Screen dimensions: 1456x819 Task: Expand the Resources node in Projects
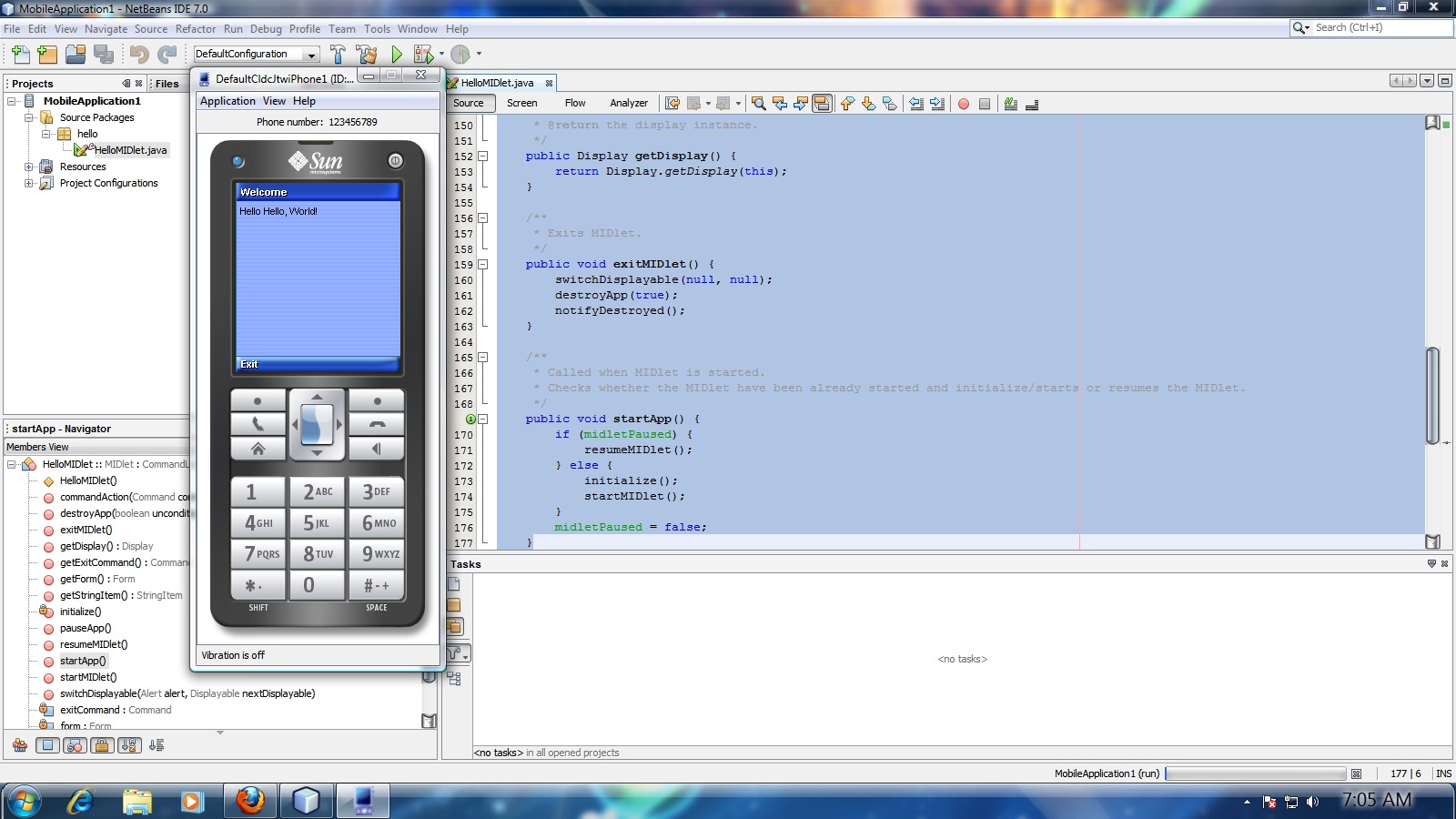(27, 167)
